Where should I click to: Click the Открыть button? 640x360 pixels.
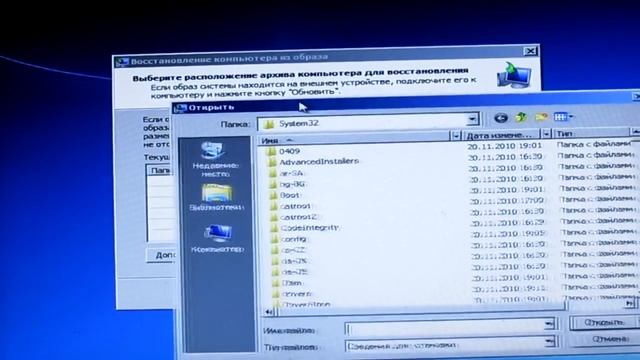click(x=604, y=322)
